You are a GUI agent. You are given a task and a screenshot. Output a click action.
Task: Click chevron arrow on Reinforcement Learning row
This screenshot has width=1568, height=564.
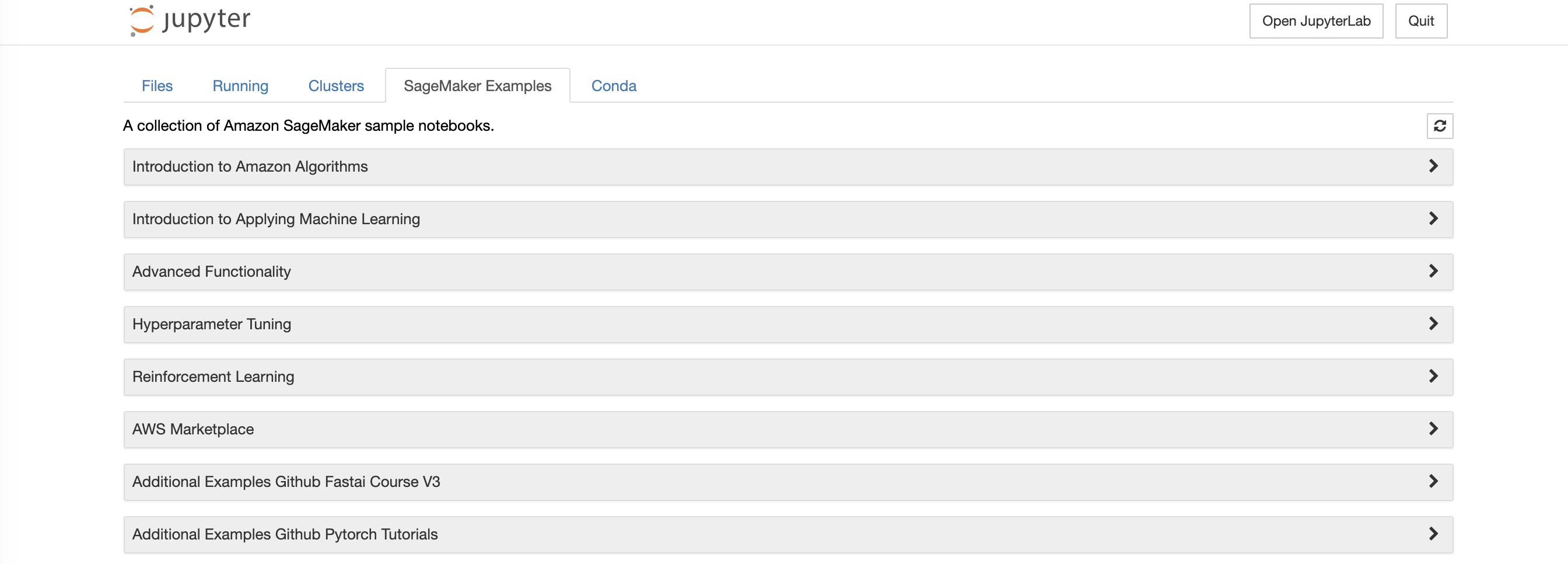point(1433,377)
